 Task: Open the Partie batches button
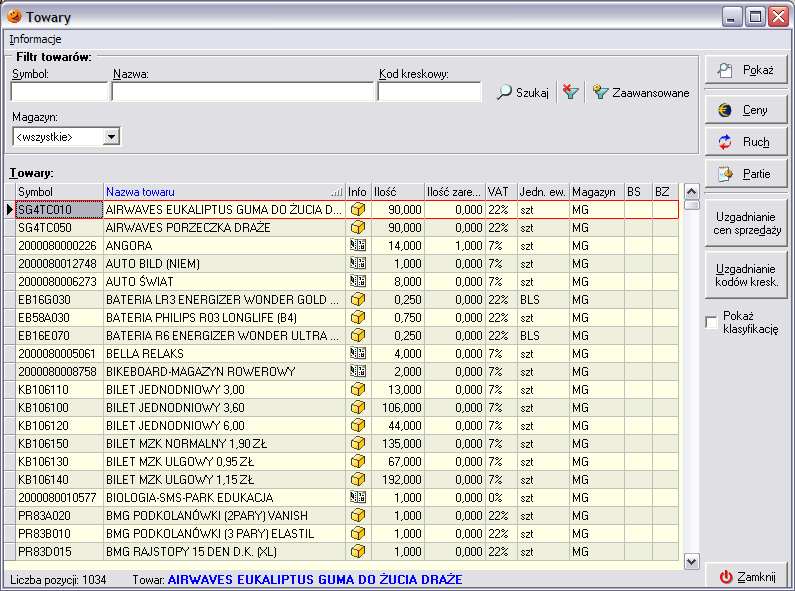(746, 174)
